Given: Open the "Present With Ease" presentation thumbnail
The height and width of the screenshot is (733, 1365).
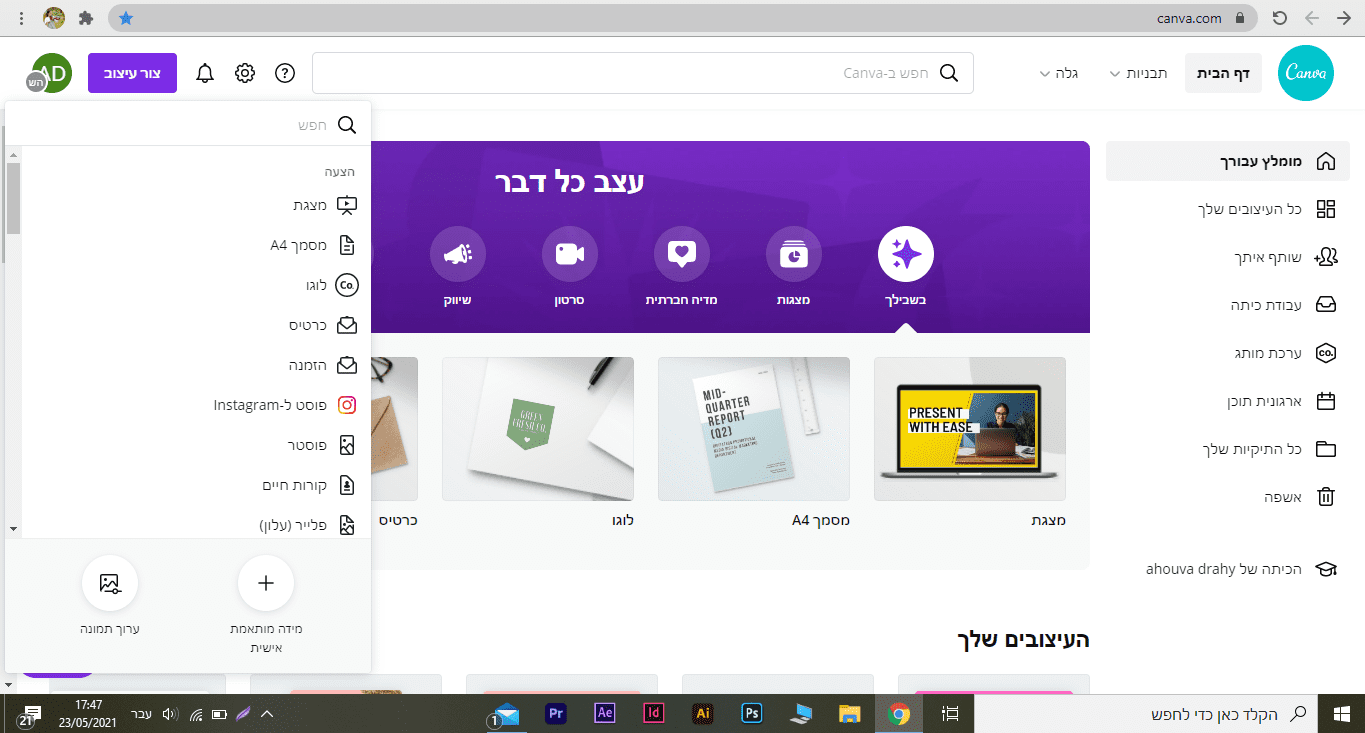Looking at the screenshot, I should tap(969, 428).
